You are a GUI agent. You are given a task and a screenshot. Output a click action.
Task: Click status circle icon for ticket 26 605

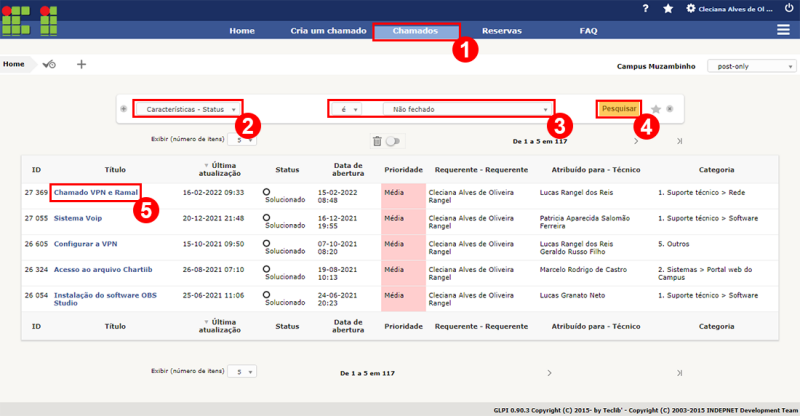266,243
